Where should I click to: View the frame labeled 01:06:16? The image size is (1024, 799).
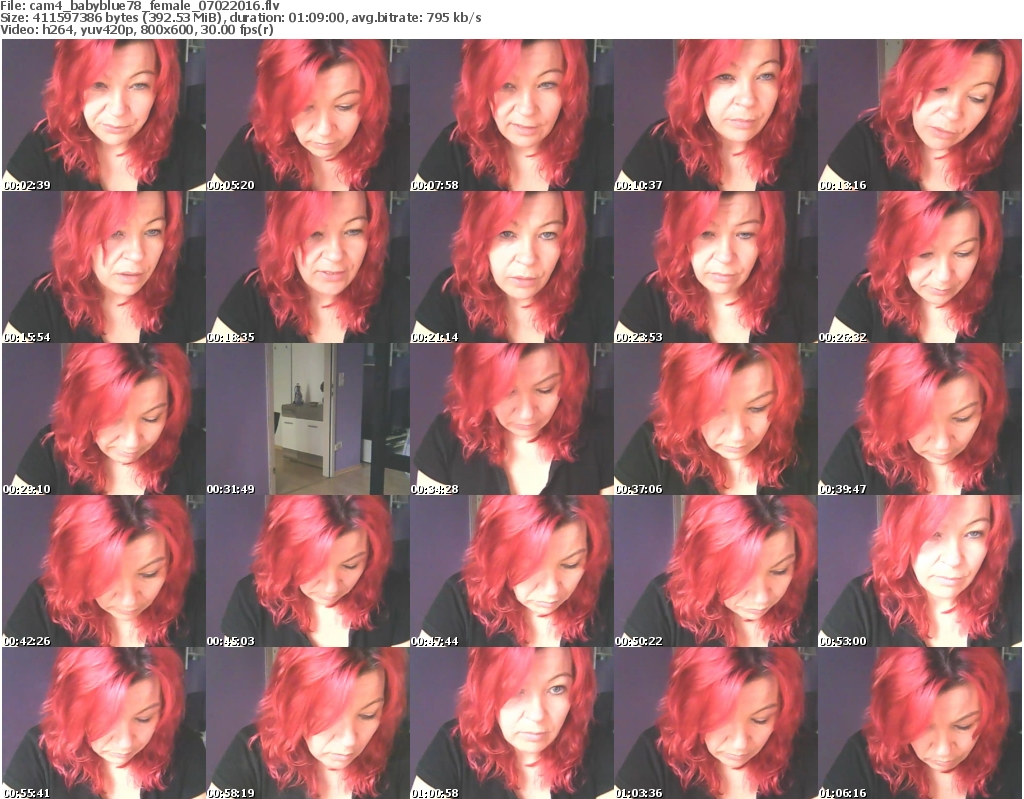tap(920, 723)
